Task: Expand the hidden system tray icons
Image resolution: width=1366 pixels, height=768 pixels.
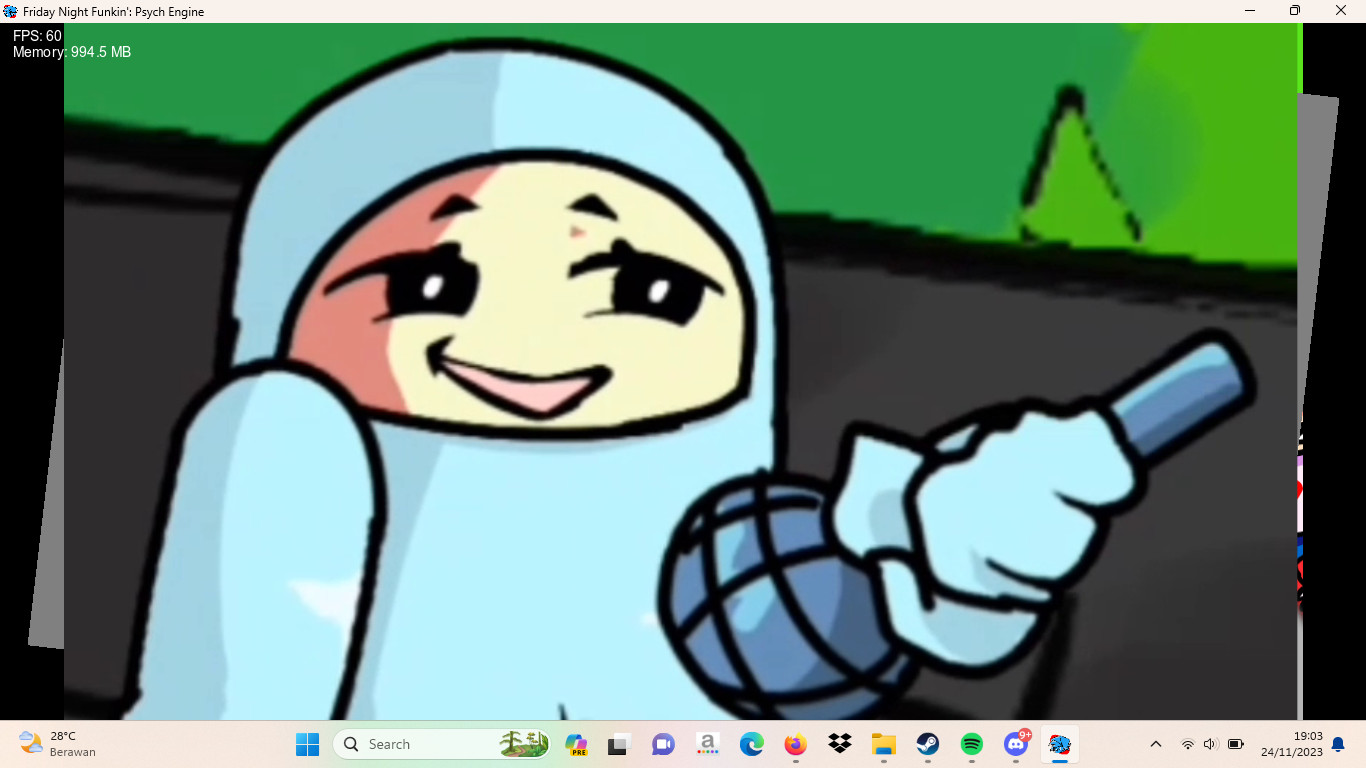Action: [x=1156, y=744]
